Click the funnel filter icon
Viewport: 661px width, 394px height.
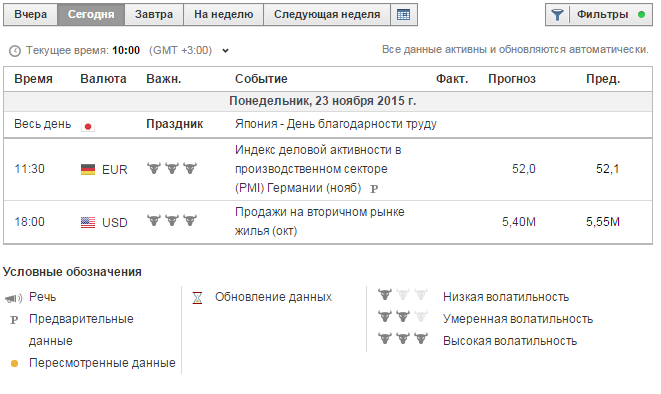click(x=557, y=15)
